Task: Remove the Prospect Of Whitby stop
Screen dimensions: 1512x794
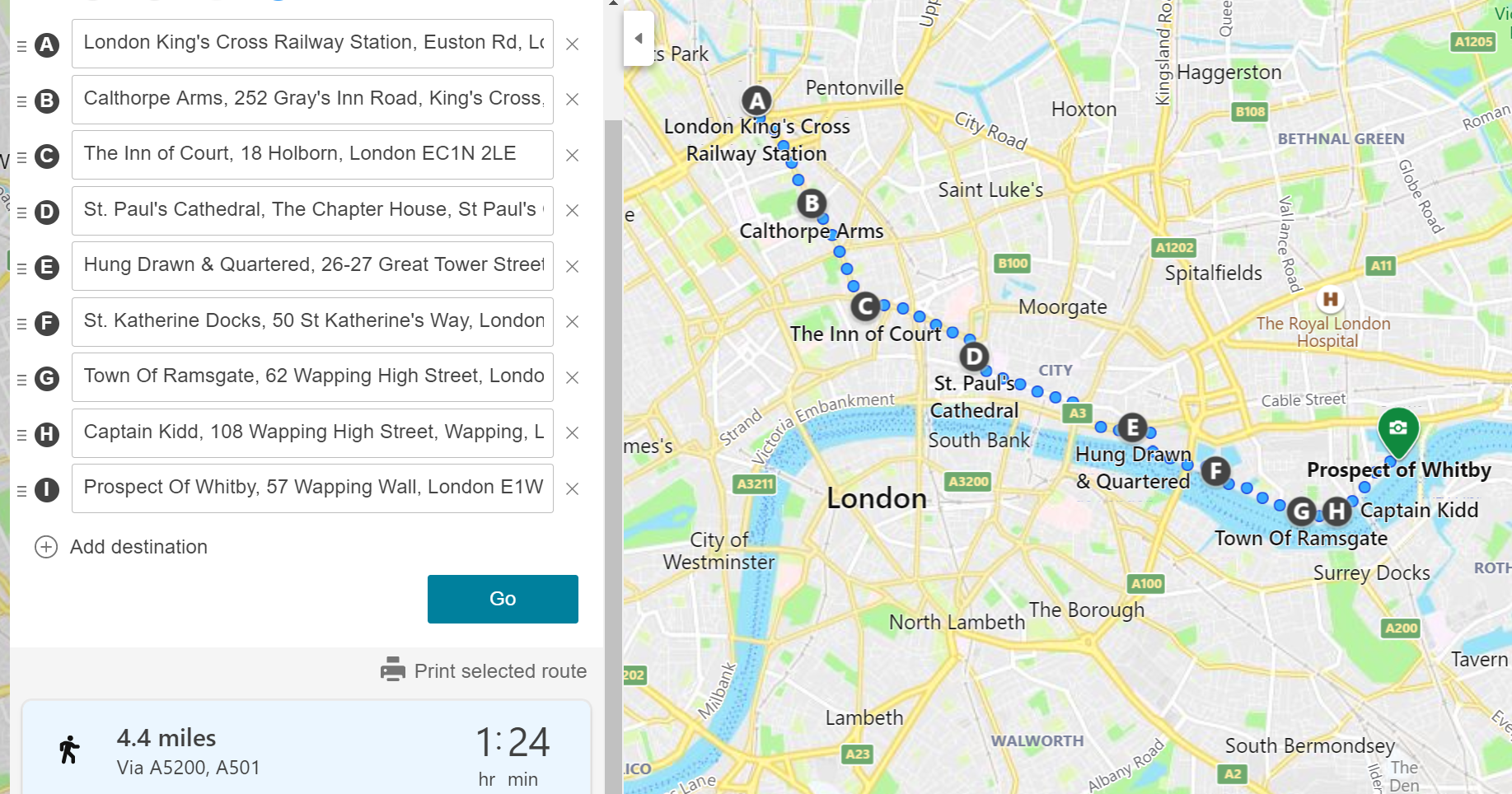Action: 572,488
